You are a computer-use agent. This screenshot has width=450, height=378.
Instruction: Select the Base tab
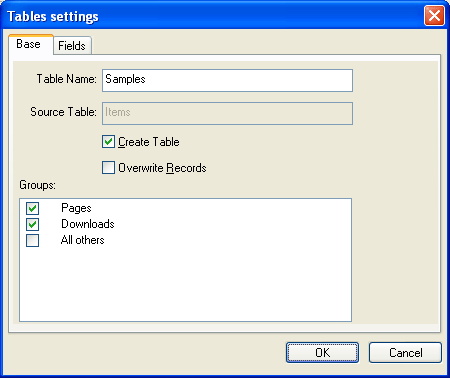(x=31, y=44)
